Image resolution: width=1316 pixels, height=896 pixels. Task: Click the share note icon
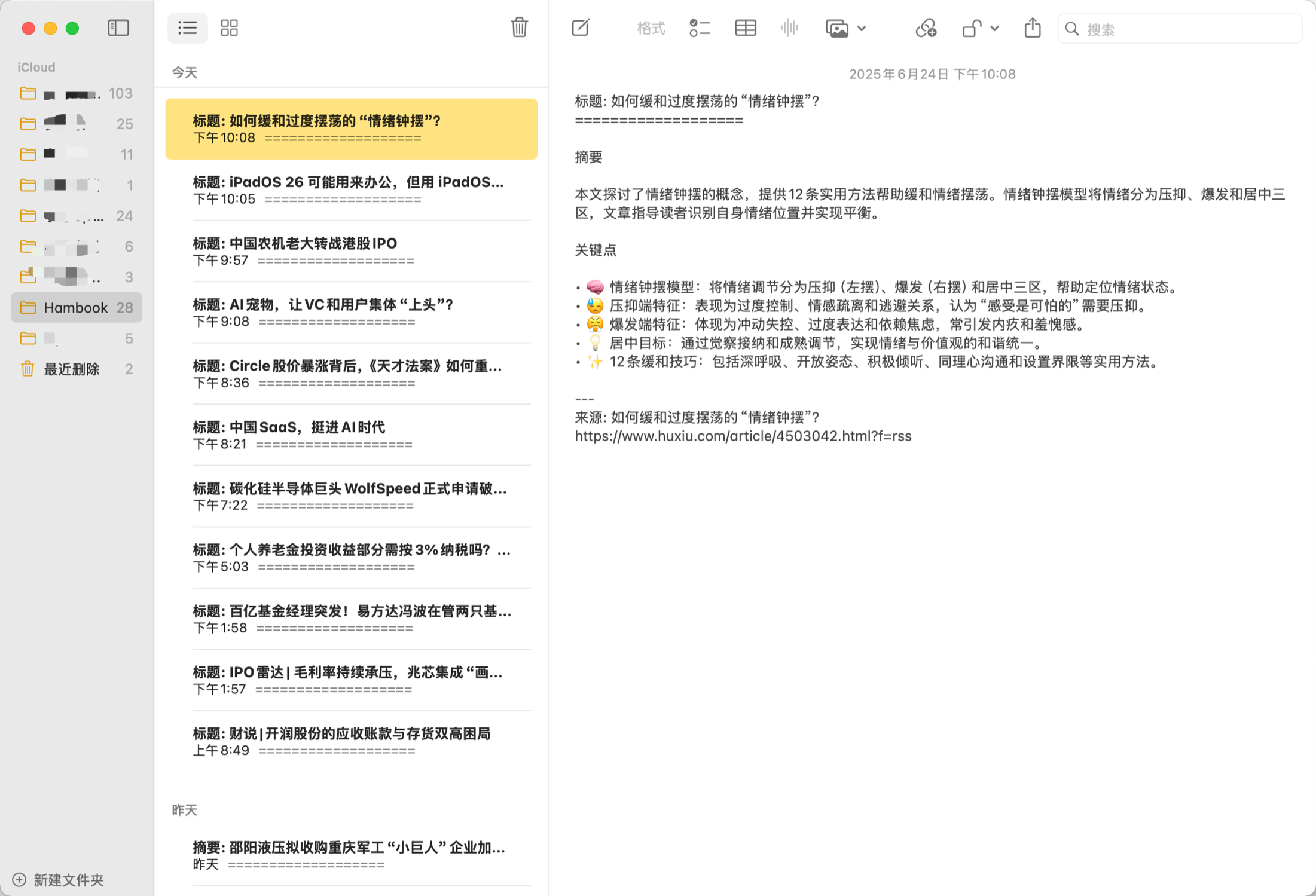point(1032,28)
